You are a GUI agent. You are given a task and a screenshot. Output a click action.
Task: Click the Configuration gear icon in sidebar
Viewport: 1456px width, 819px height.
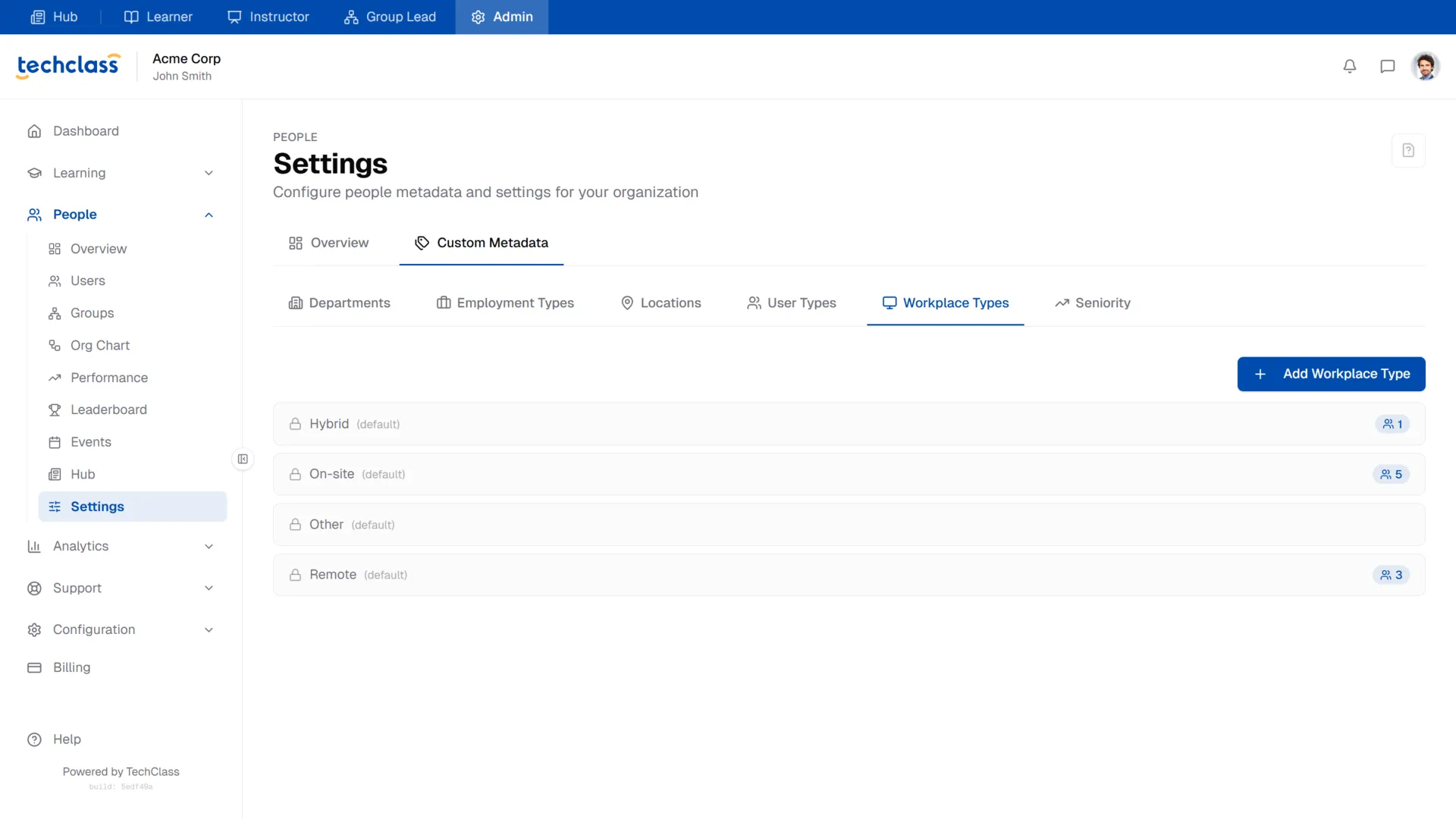point(34,629)
